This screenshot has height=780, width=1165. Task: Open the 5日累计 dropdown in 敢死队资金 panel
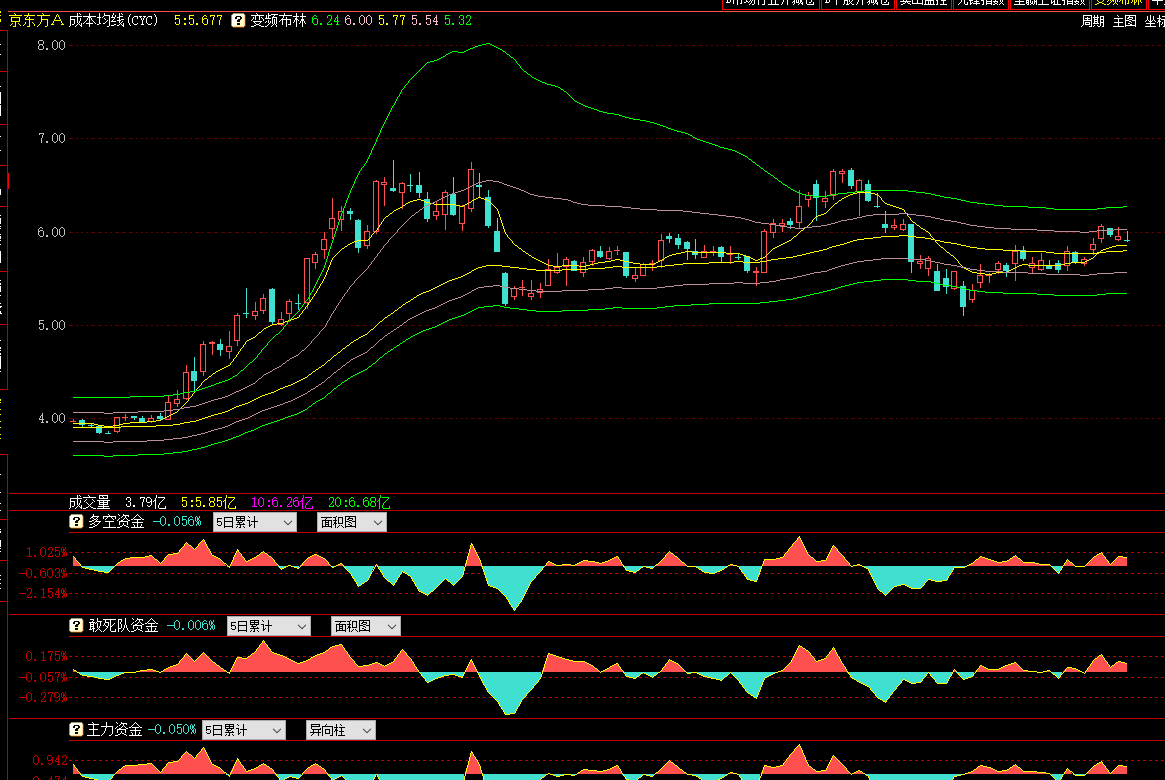269,626
